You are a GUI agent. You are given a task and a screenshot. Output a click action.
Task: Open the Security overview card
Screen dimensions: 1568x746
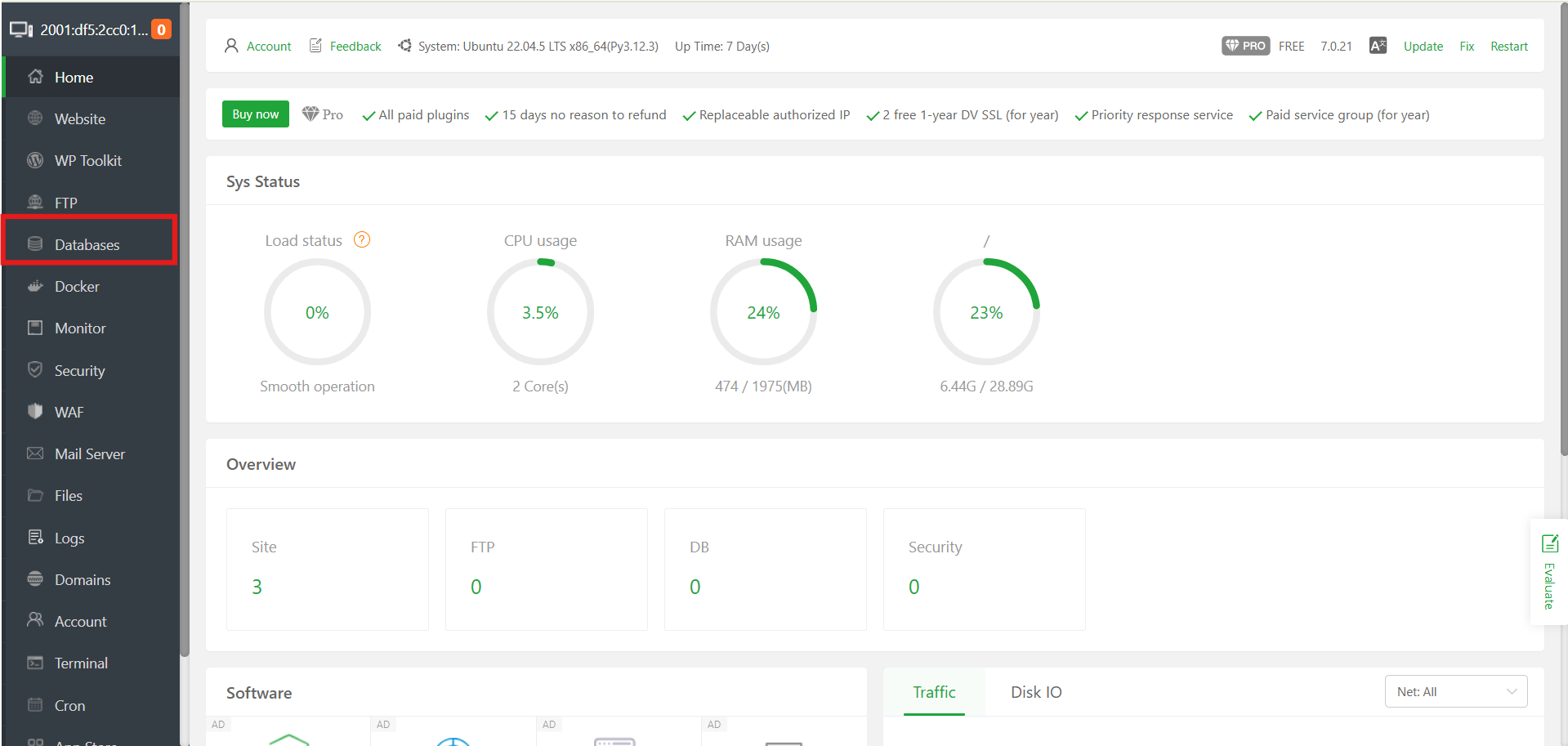click(985, 570)
